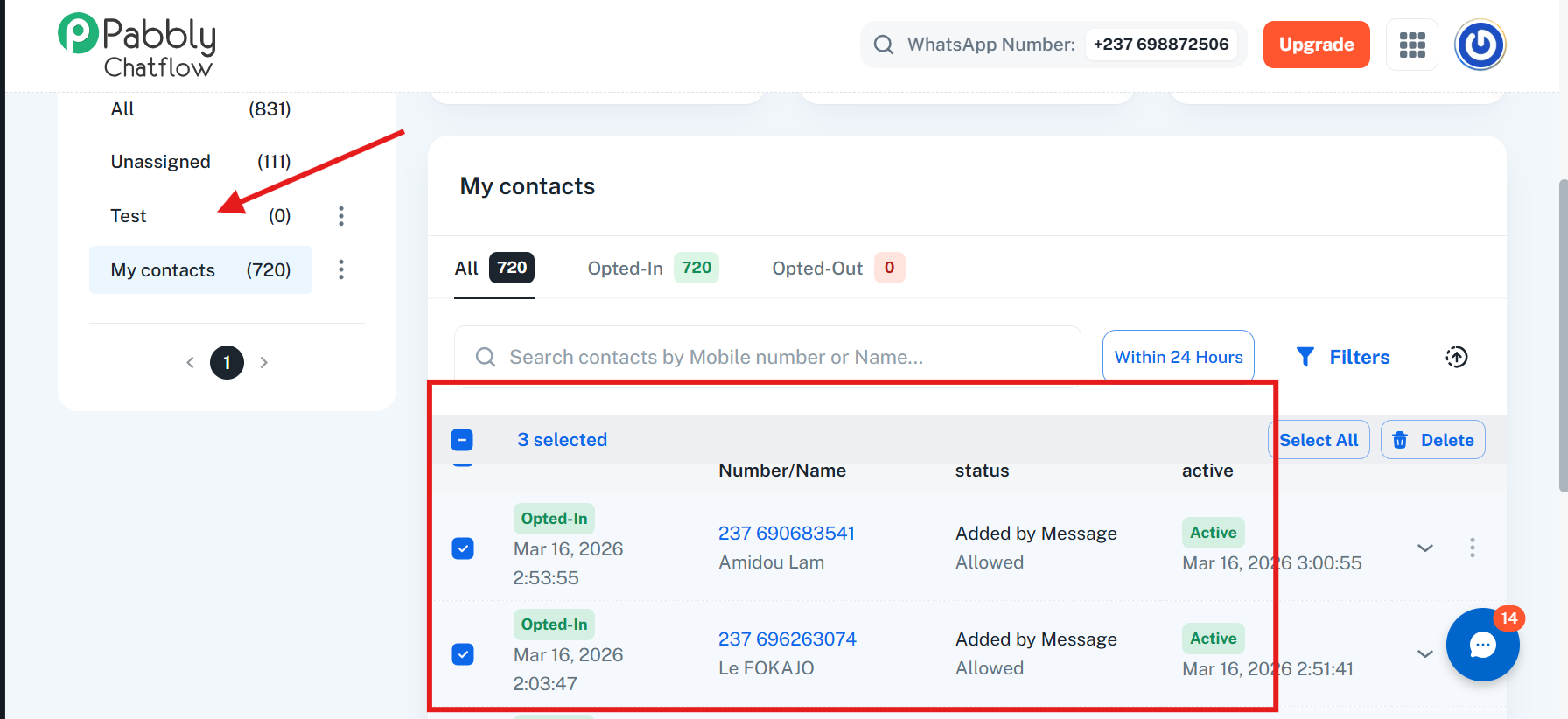This screenshot has width=1568, height=719.
Task: Uncheck the Amidou Lam contact checkbox
Action: tap(463, 548)
